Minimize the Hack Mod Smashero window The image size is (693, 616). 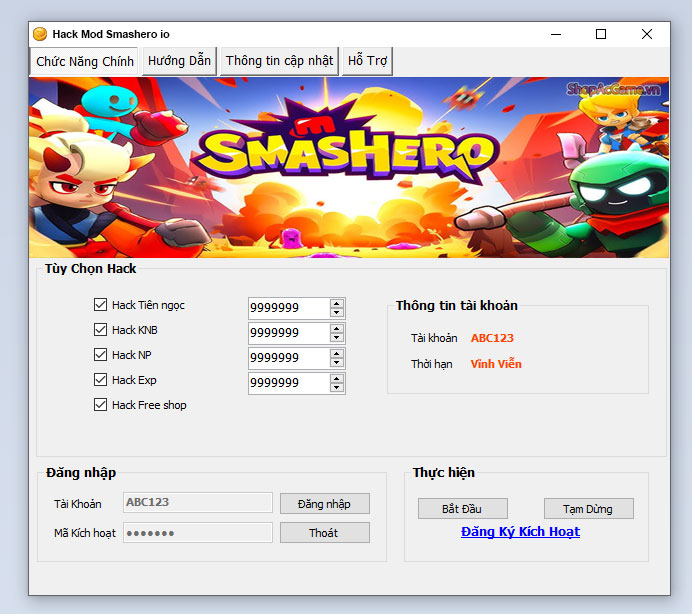click(x=556, y=34)
